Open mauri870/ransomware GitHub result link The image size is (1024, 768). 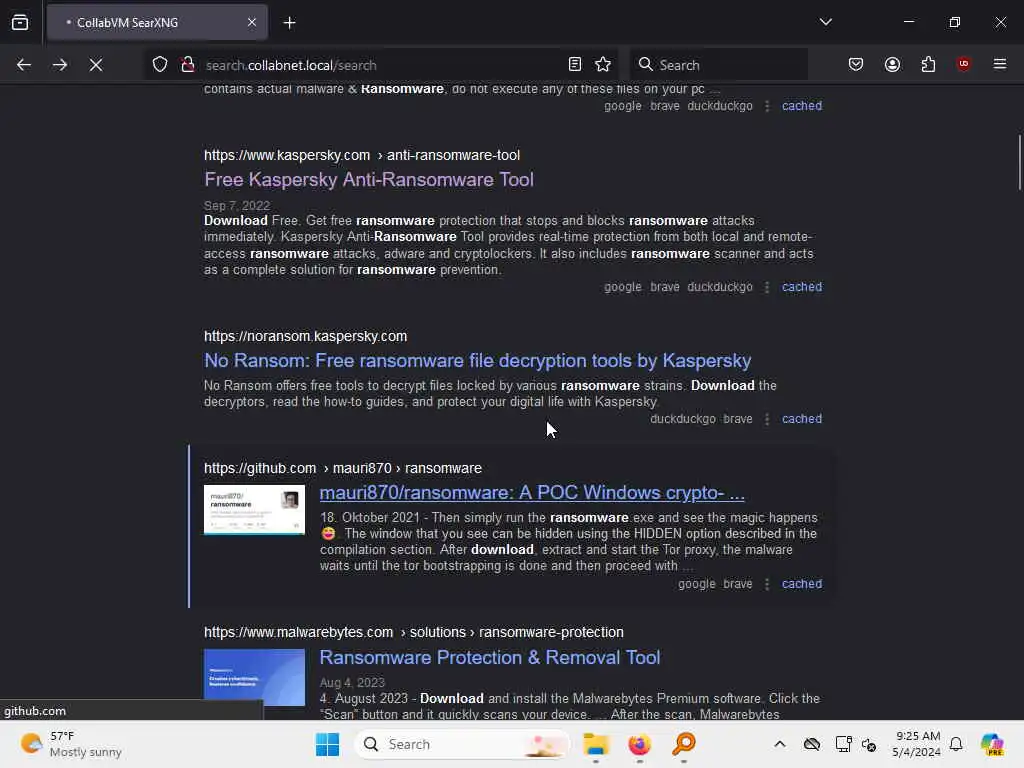tap(532, 492)
